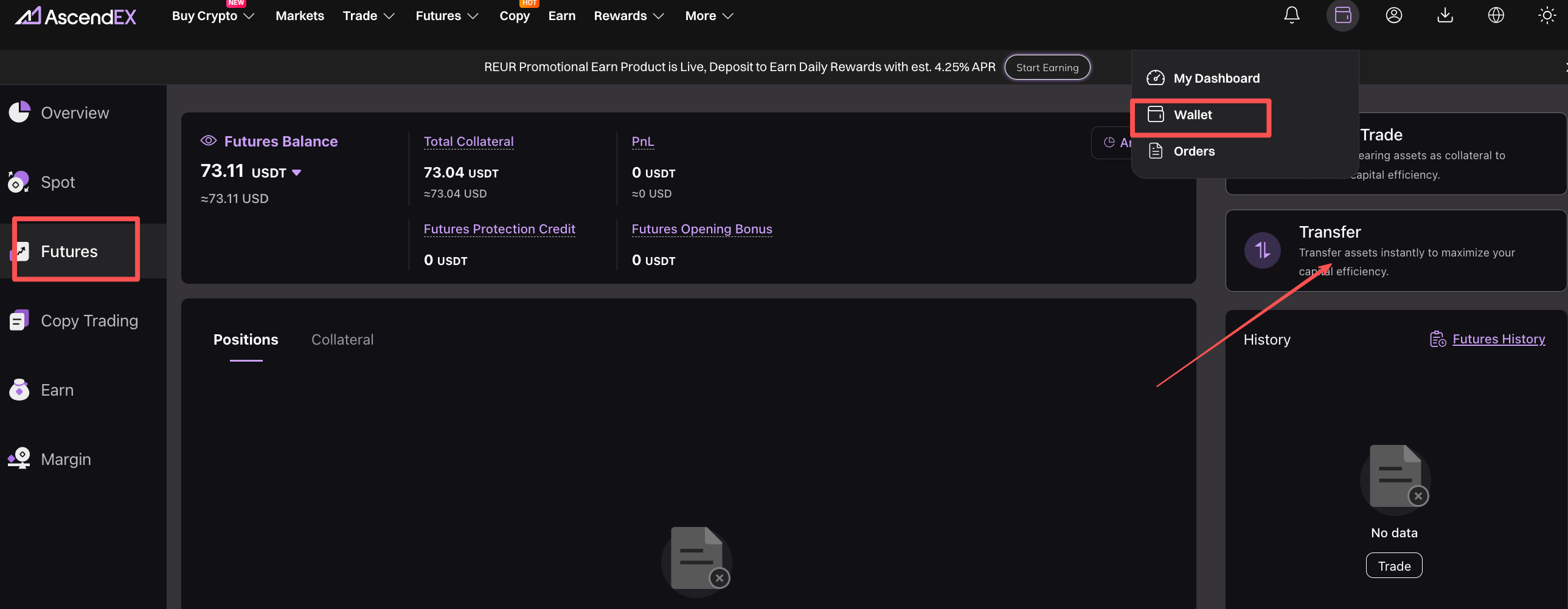Toggle light/dark theme sun icon
1568x609 pixels.
pos(1546,15)
